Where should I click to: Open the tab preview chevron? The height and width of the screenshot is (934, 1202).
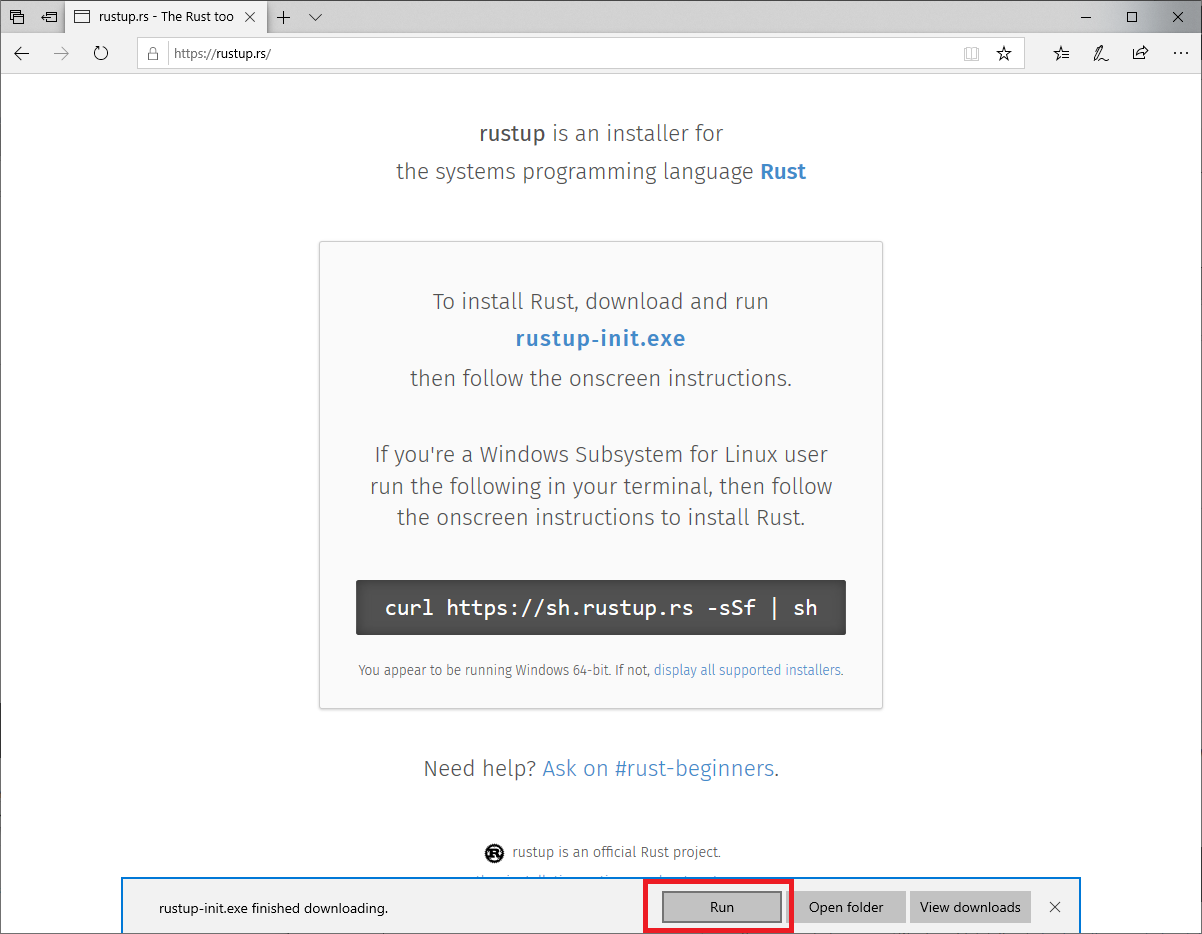(316, 17)
